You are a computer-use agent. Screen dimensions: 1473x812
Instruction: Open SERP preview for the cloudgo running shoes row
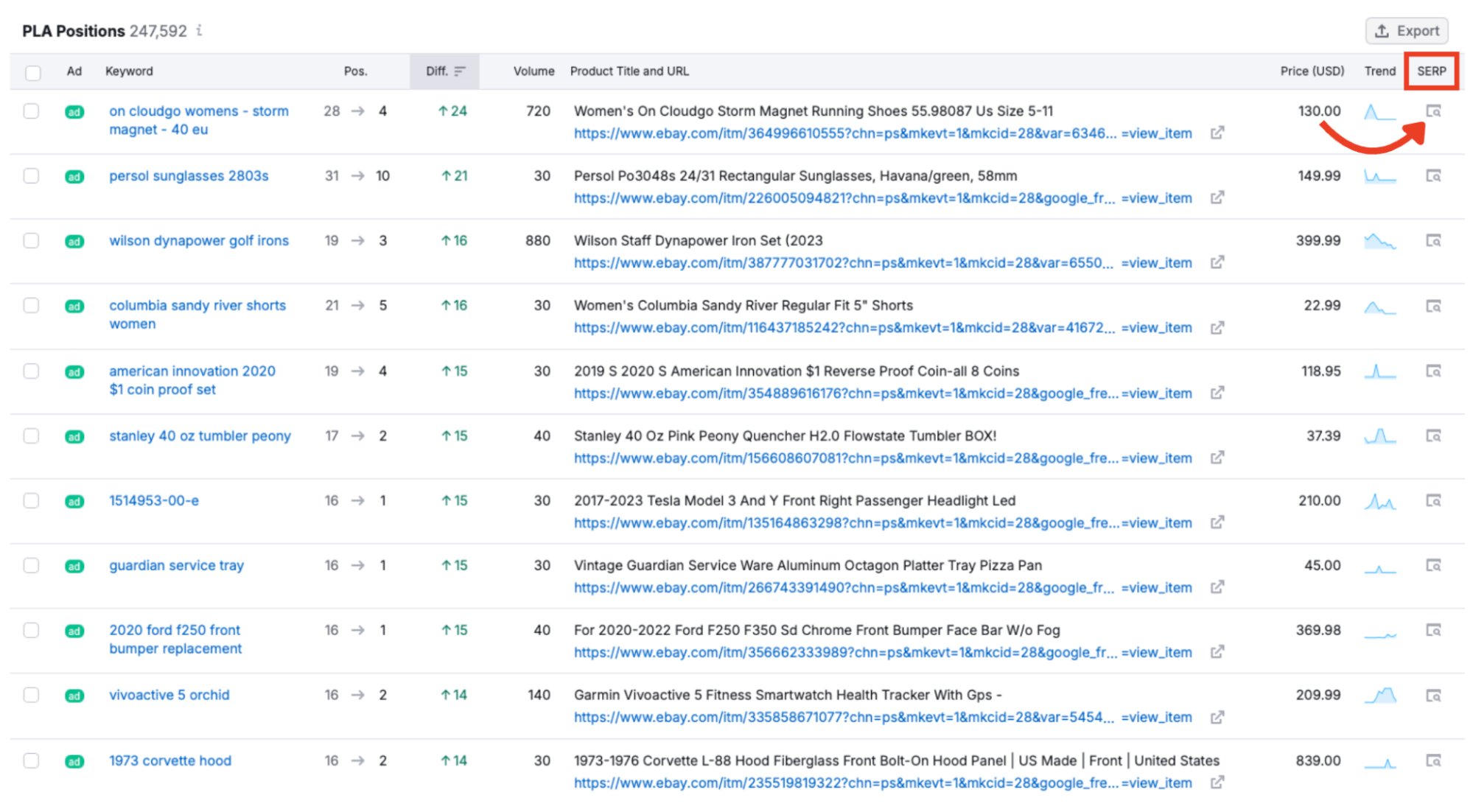1434,111
